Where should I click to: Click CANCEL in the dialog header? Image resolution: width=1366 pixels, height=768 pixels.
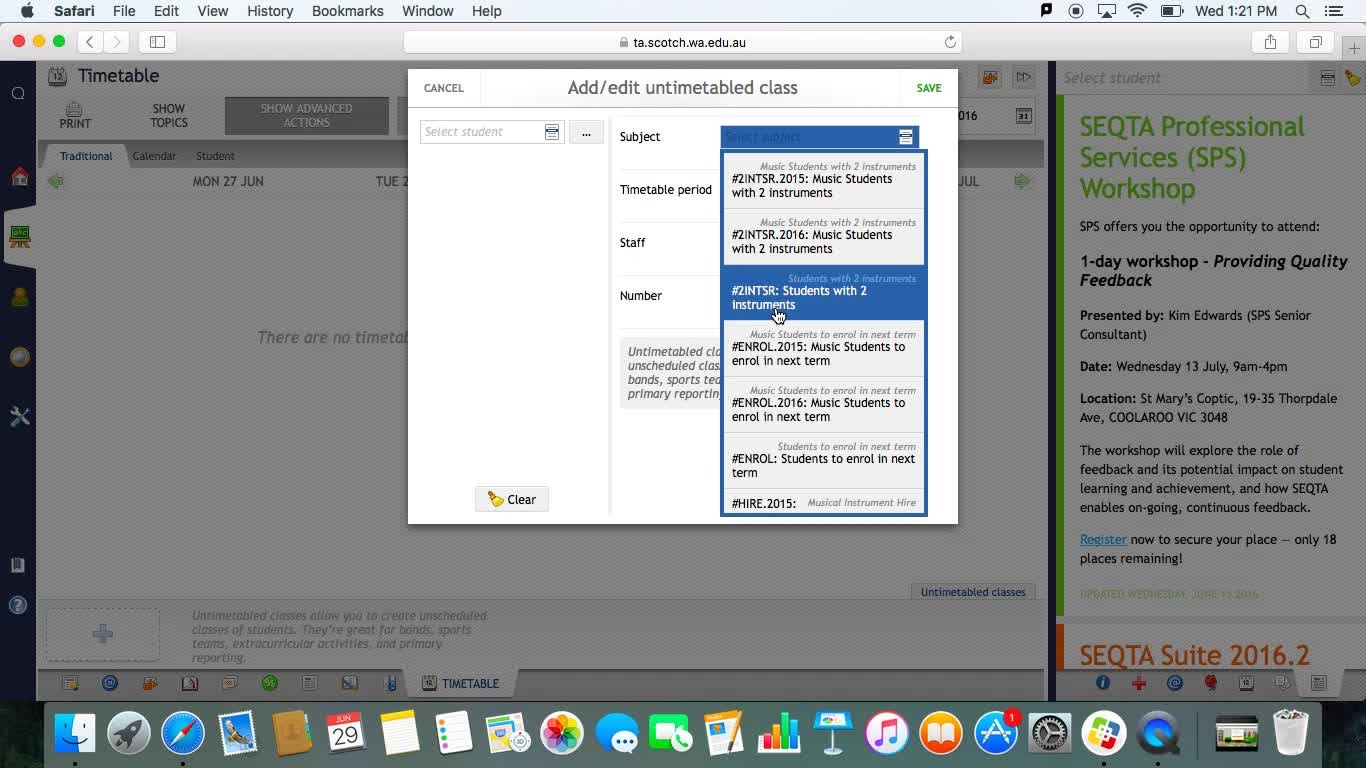(443, 88)
